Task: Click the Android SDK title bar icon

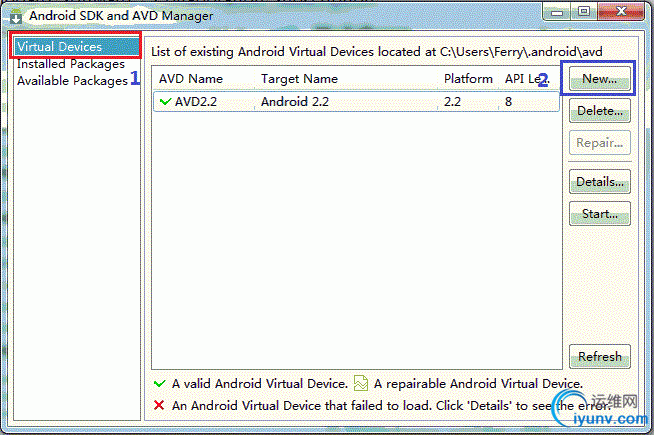Action: [x=16, y=16]
